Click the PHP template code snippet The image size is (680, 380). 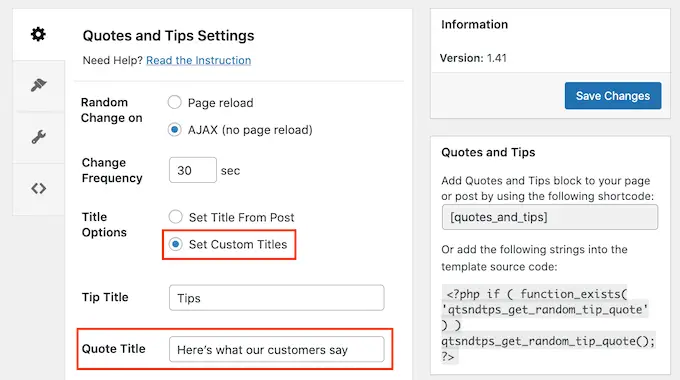[x=548, y=325]
